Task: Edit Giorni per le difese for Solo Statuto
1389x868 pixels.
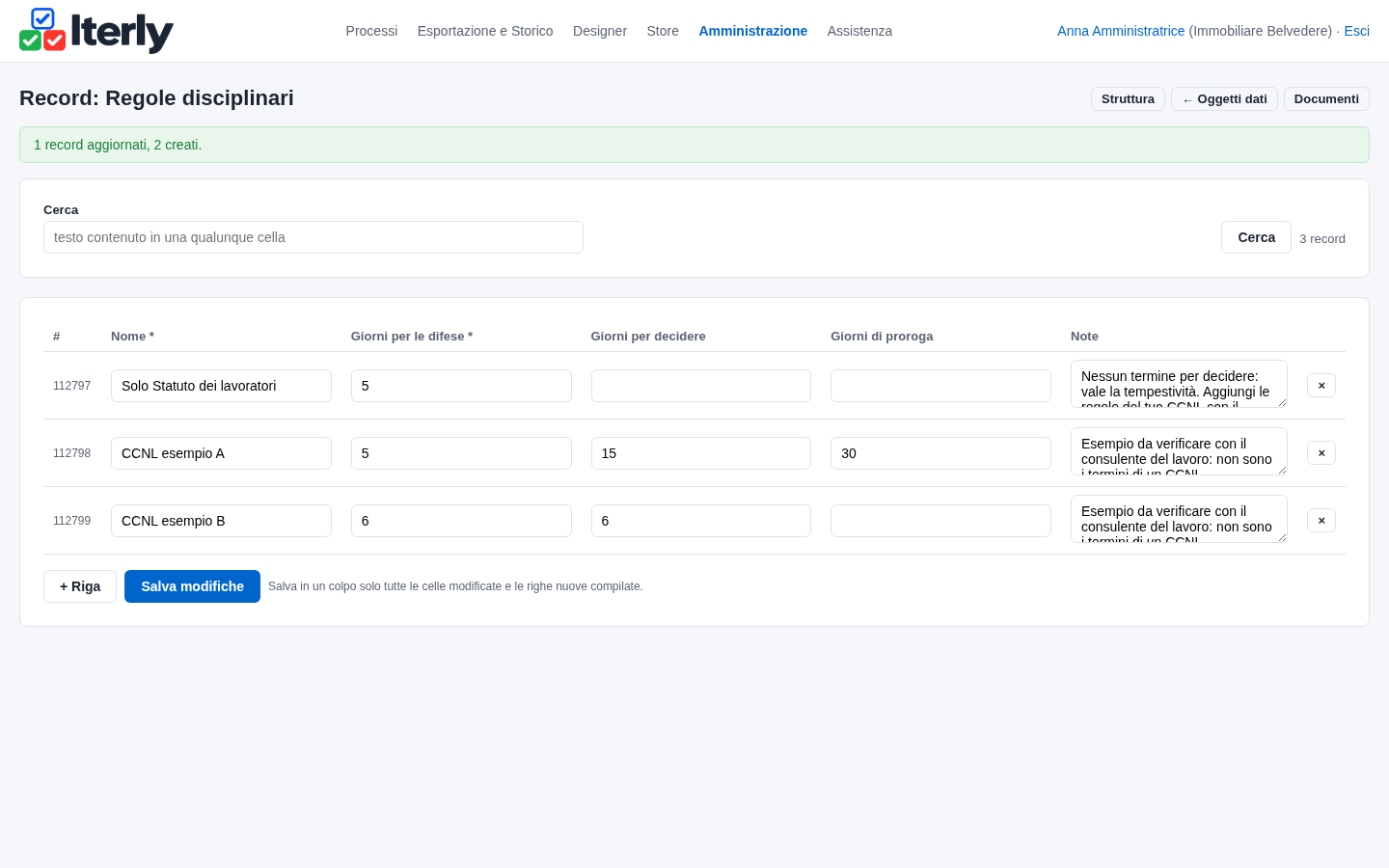Action: pyautogui.click(x=461, y=386)
